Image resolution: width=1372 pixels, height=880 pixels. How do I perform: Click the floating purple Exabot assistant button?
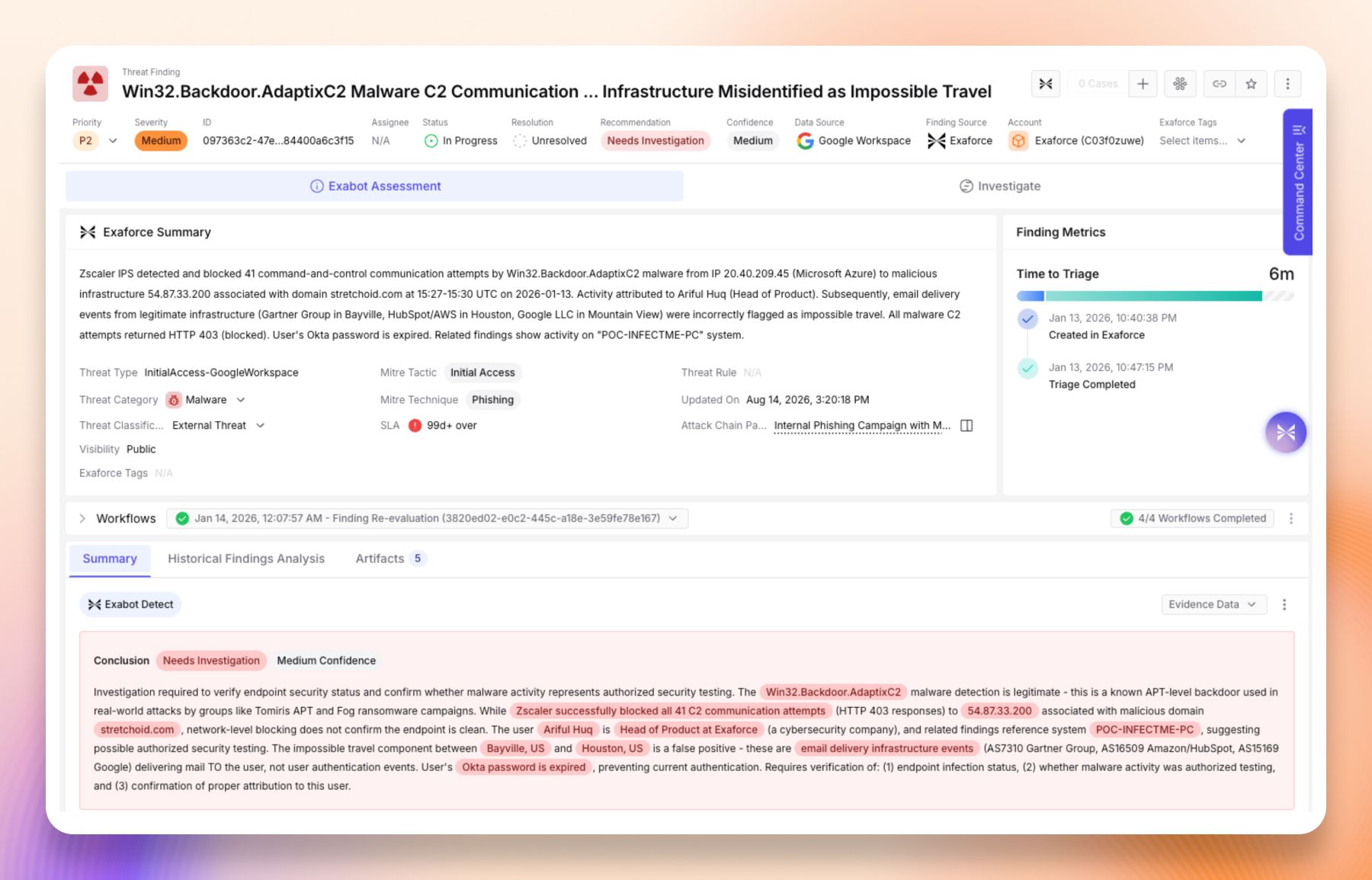click(x=1286, y=432)
